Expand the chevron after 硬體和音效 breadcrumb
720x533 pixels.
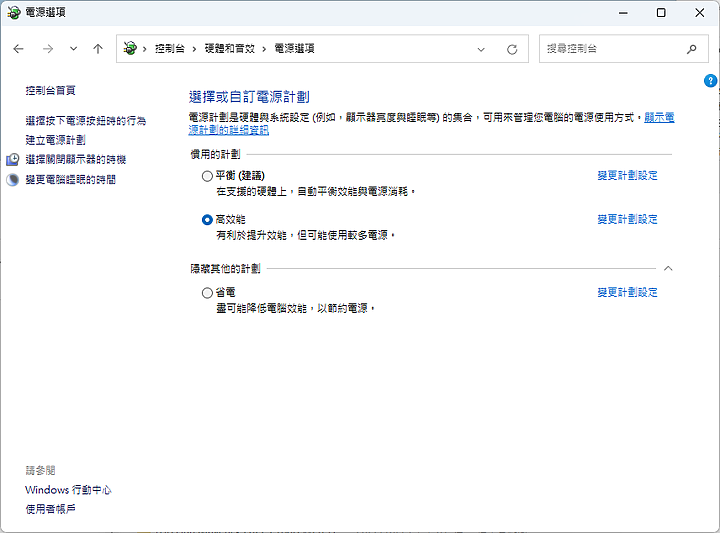(x=264, y=49)
